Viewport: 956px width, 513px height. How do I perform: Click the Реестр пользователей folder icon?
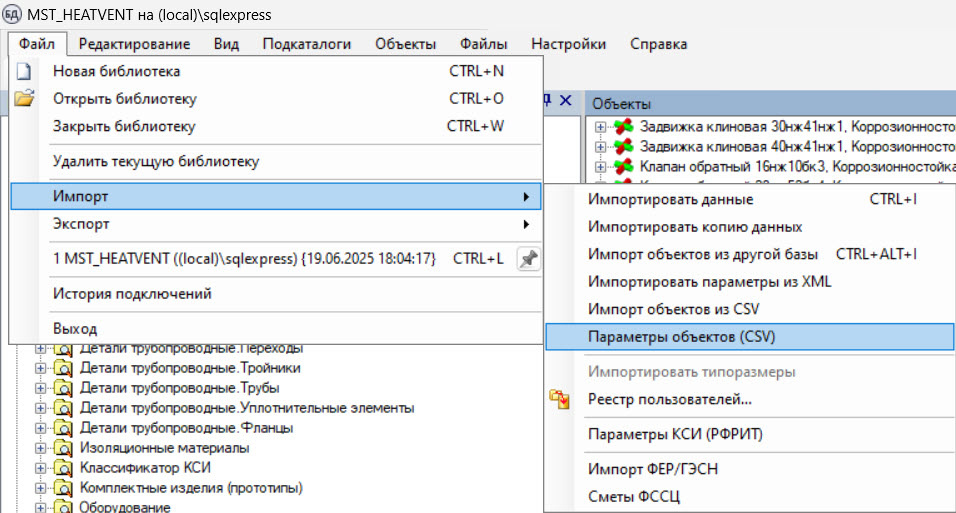point(559,400)
